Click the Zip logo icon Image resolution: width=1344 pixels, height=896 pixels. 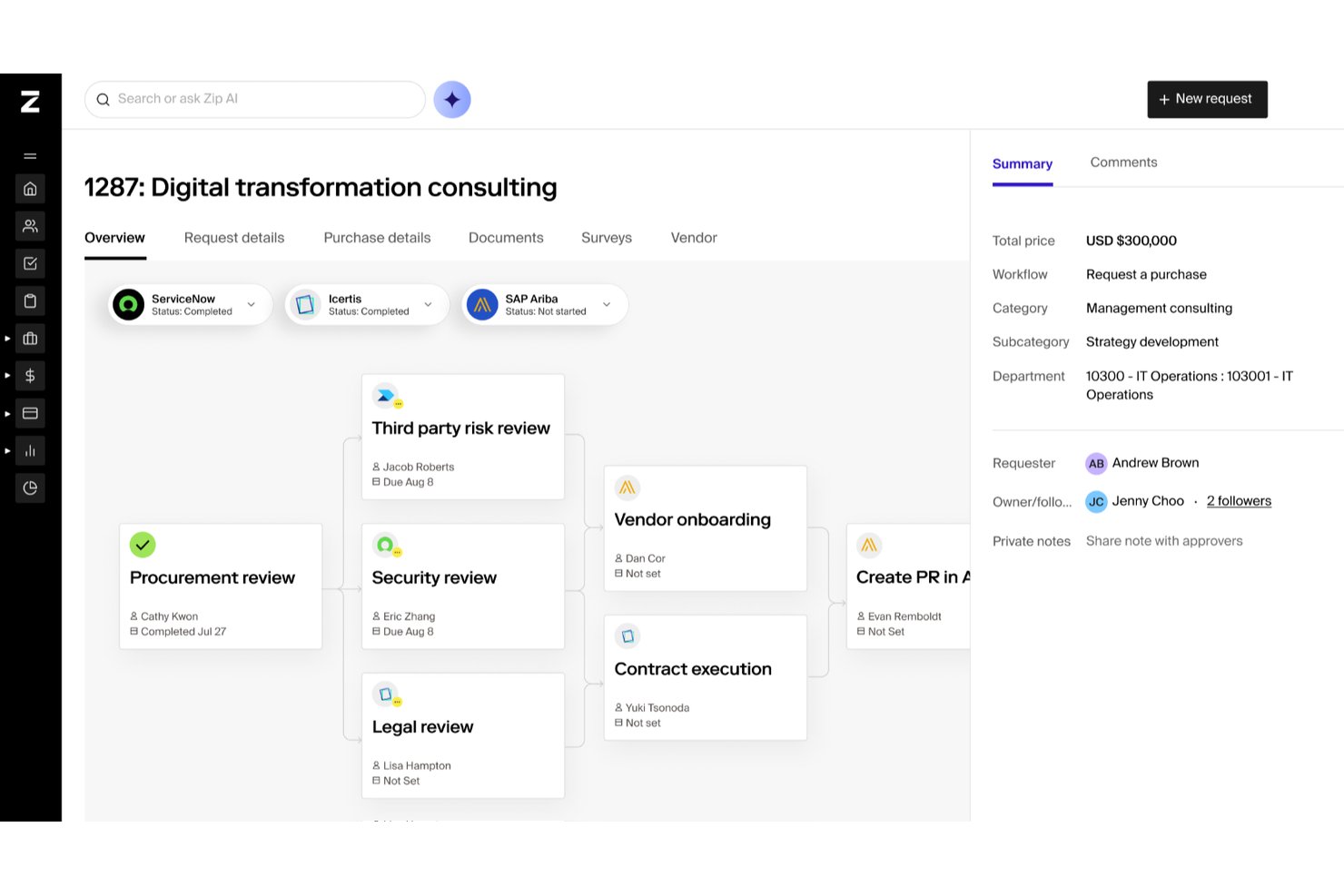click(x=30, y=102)
